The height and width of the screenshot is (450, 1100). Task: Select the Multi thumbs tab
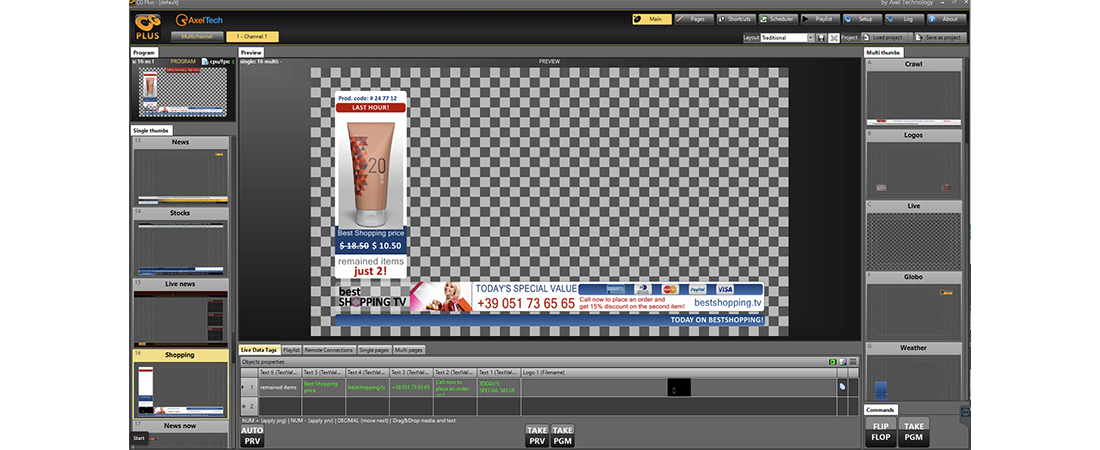click(884, 53)
